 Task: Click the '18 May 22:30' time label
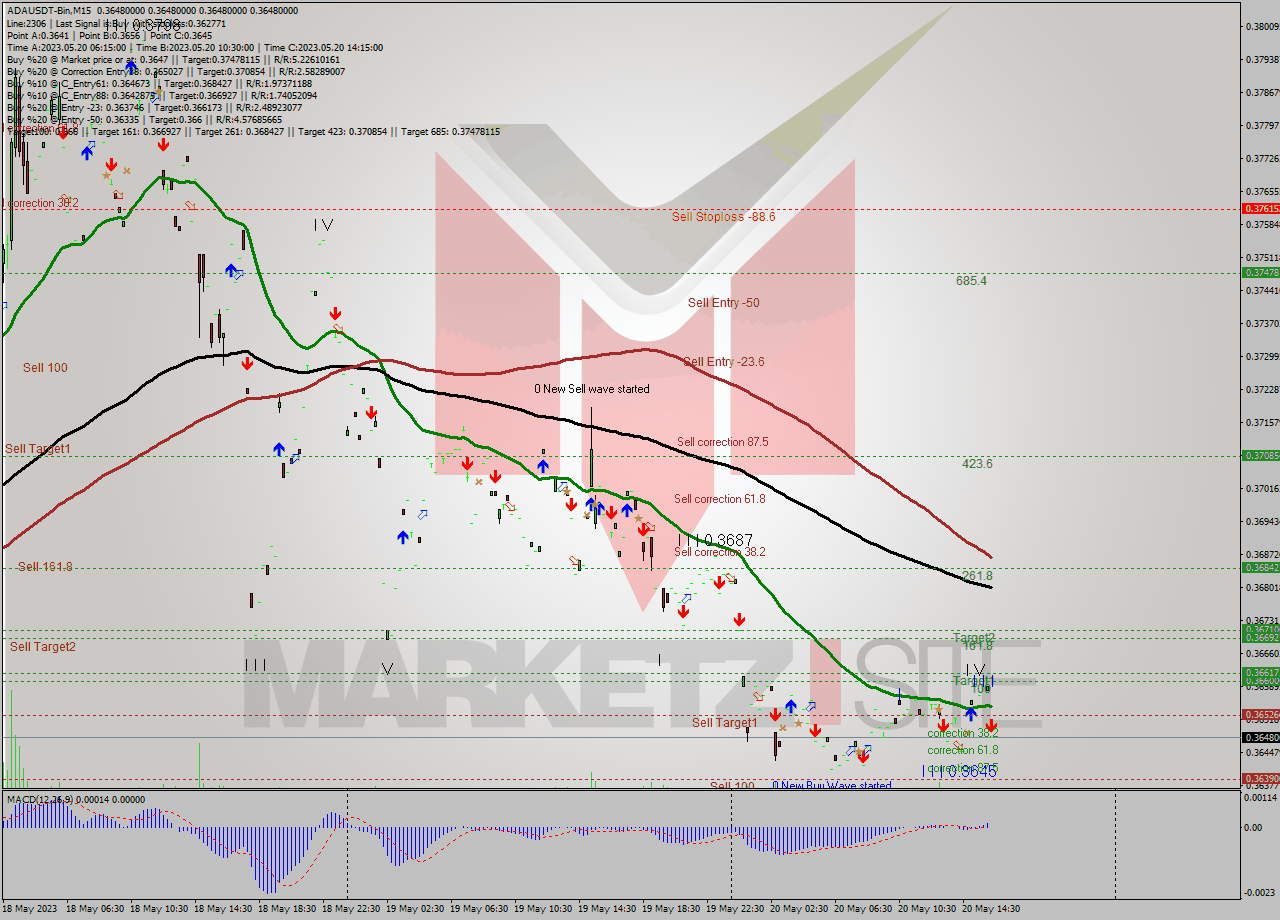point(351,908)
